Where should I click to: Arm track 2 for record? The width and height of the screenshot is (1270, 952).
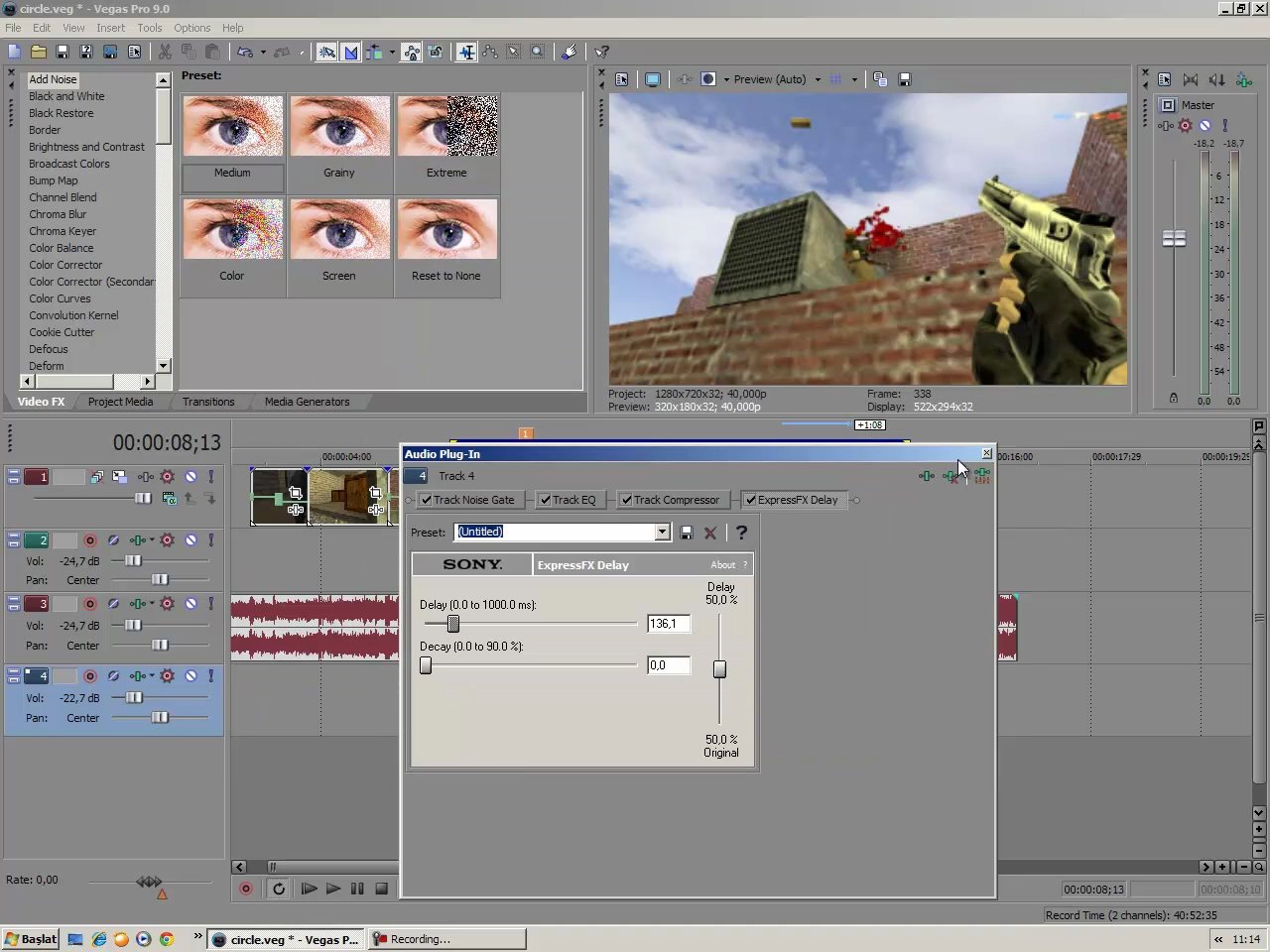coord(90,540)
